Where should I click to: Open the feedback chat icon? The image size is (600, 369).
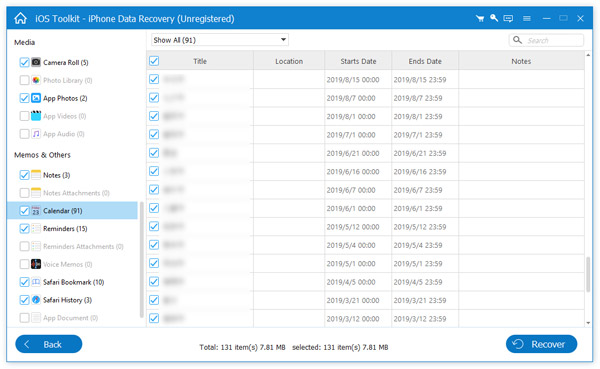tap(508, 18)
